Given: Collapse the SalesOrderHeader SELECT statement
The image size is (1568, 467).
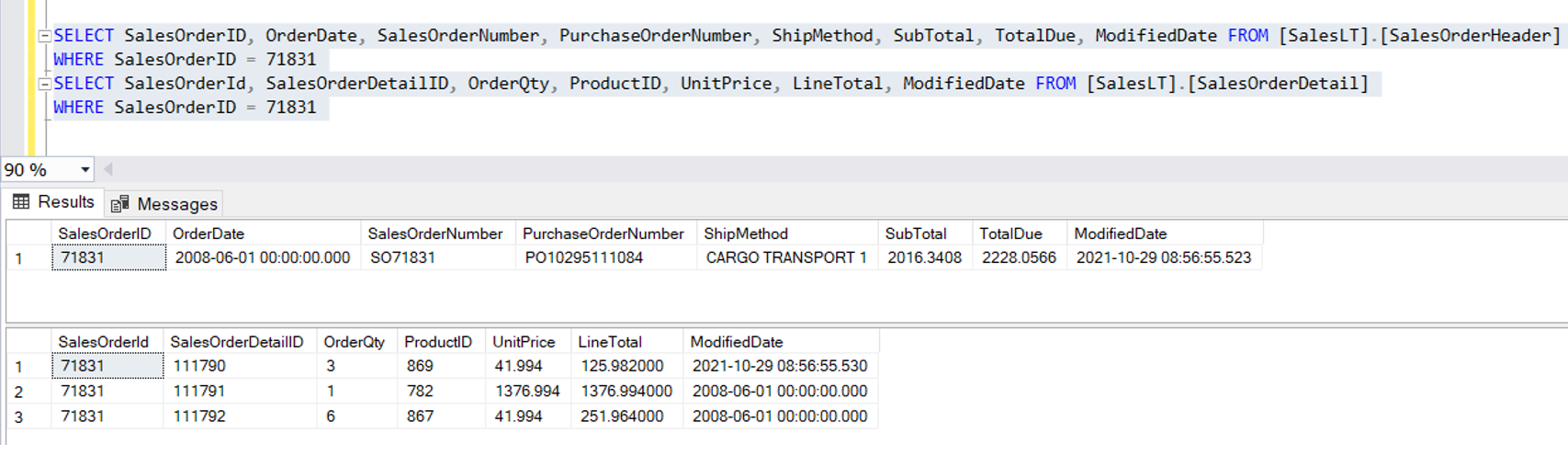Looking at the screenshot, I should (x=43, y=36).
